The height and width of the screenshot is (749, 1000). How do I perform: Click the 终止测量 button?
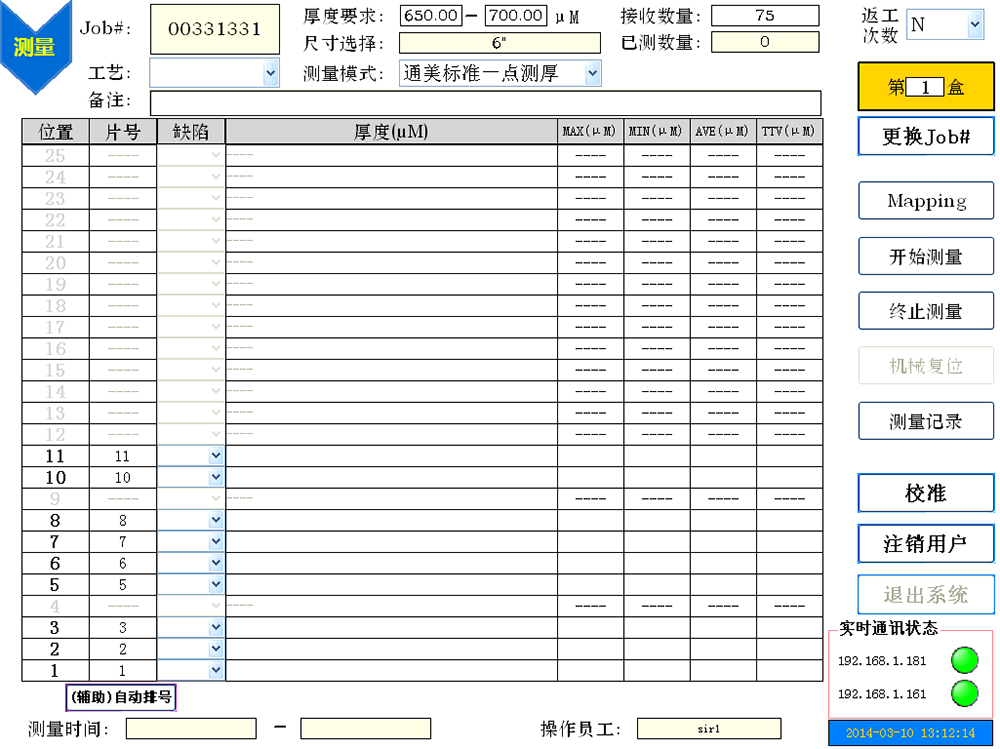(925, 311)
